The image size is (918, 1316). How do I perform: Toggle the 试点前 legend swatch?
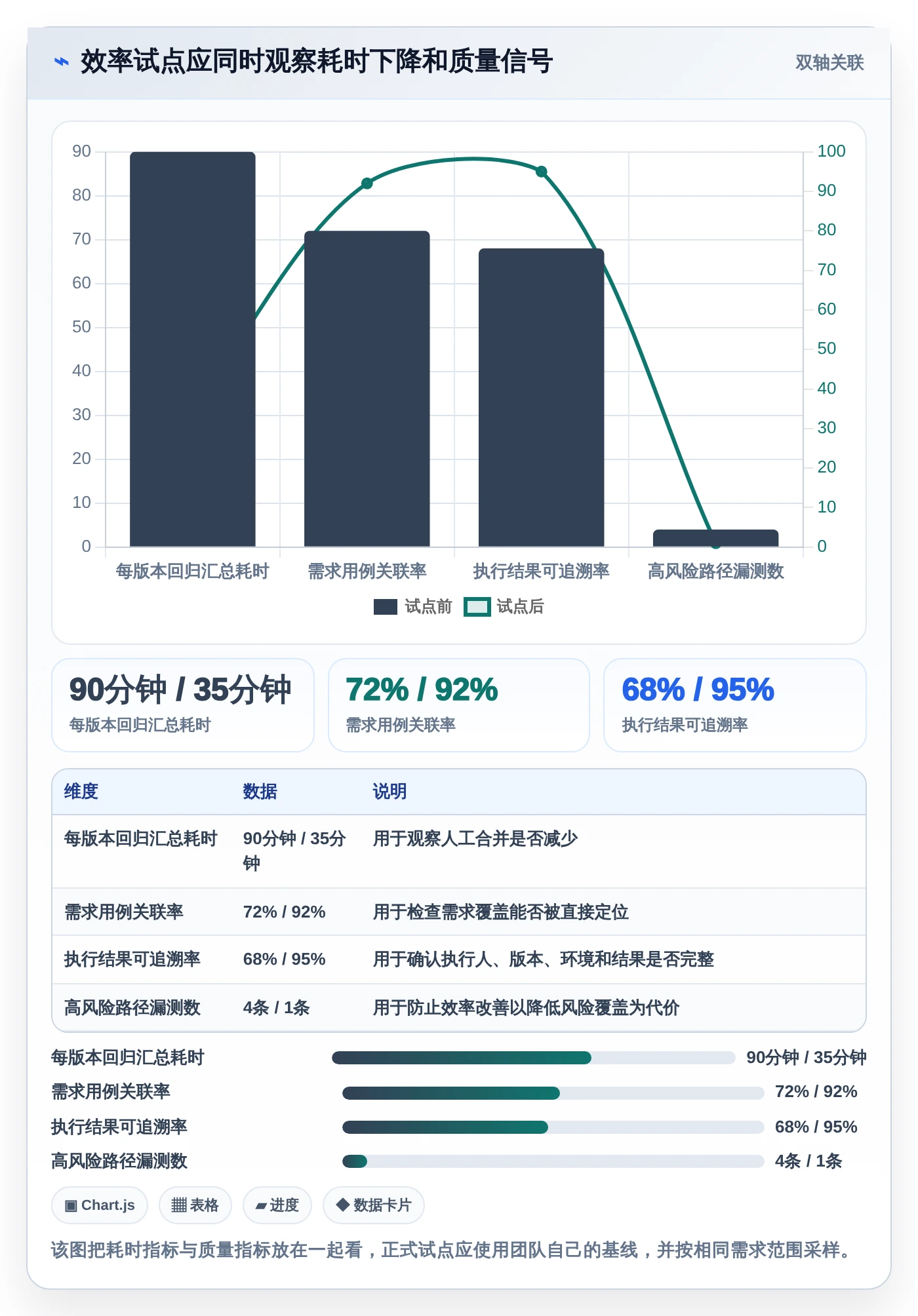[386, 607]
